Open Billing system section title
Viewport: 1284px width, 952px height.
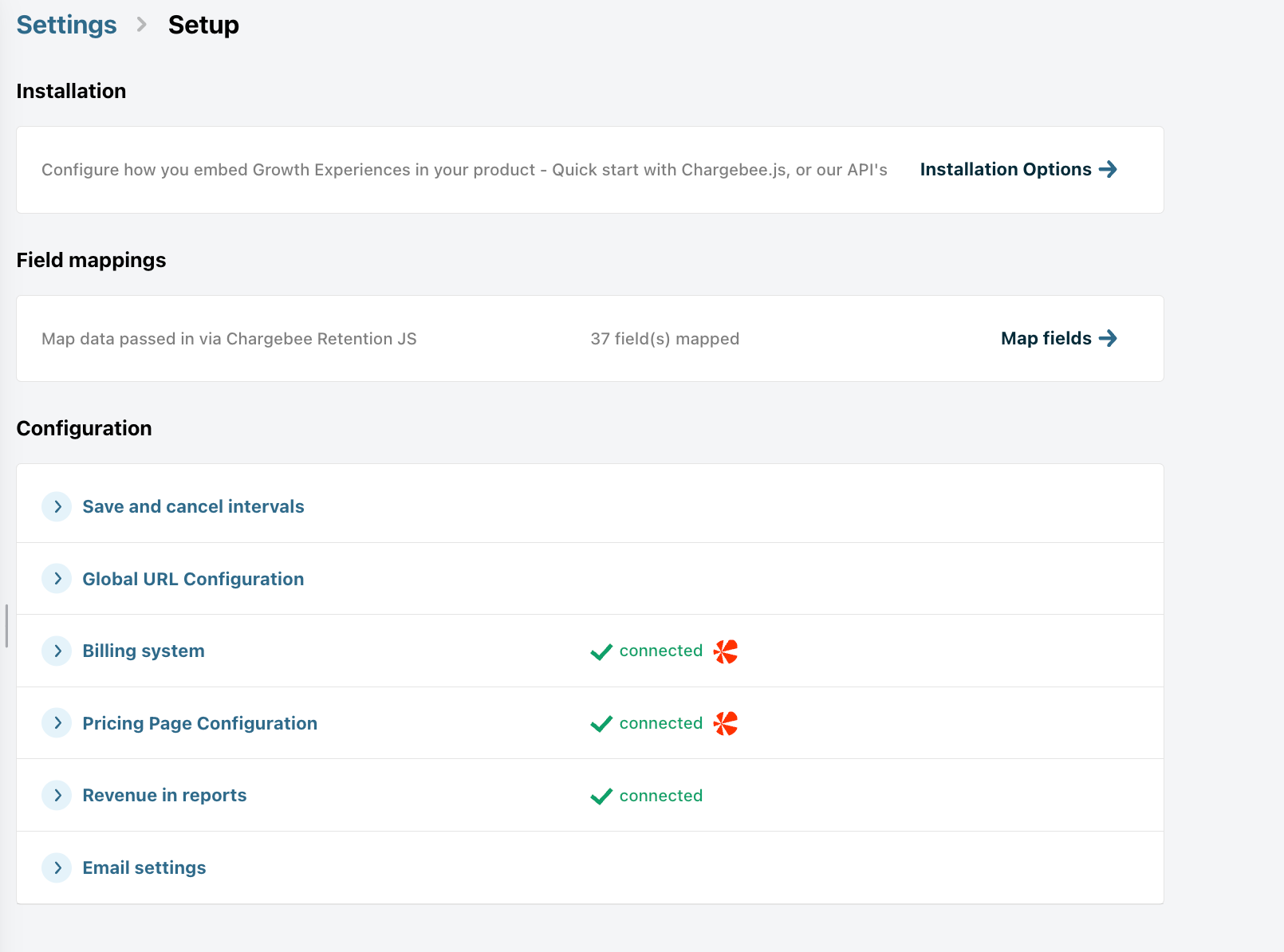[x=144, y=651]
